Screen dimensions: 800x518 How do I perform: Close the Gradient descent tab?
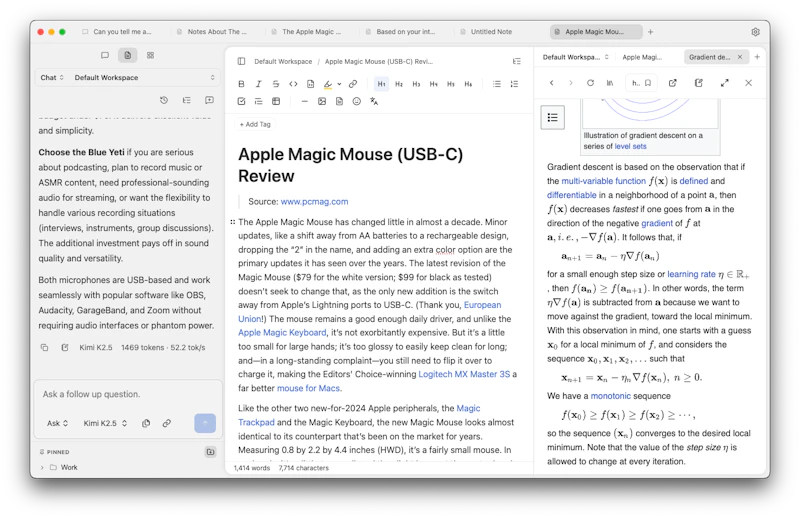pyautogui.click(x=740, y=57)
